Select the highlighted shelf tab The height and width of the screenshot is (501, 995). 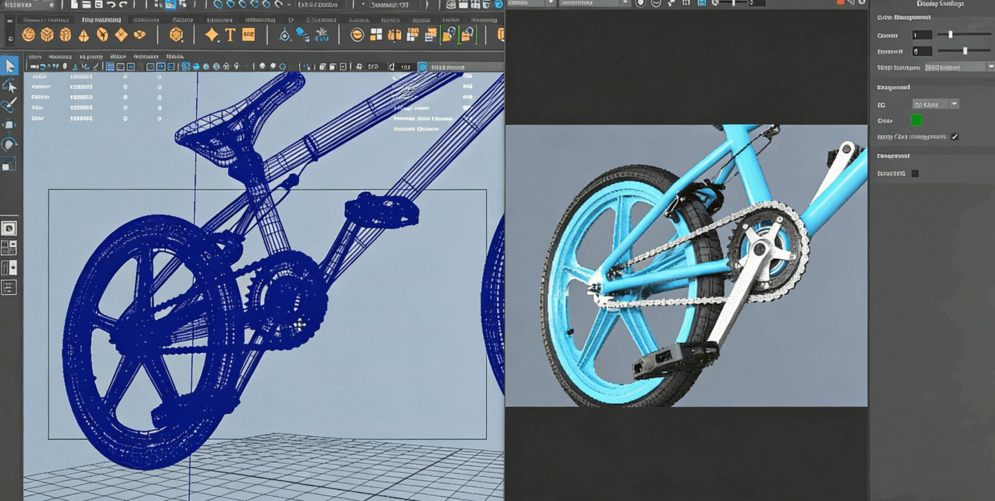pyautogui.click(x=101, y=19)
